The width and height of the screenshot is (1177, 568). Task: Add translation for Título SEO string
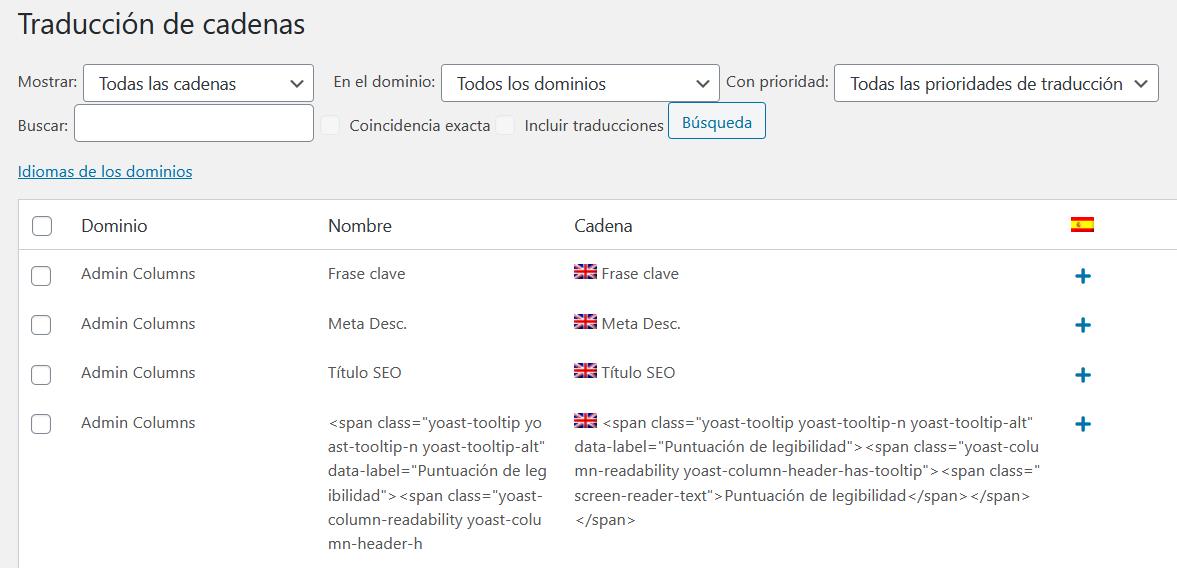[x=1082, y=375]
